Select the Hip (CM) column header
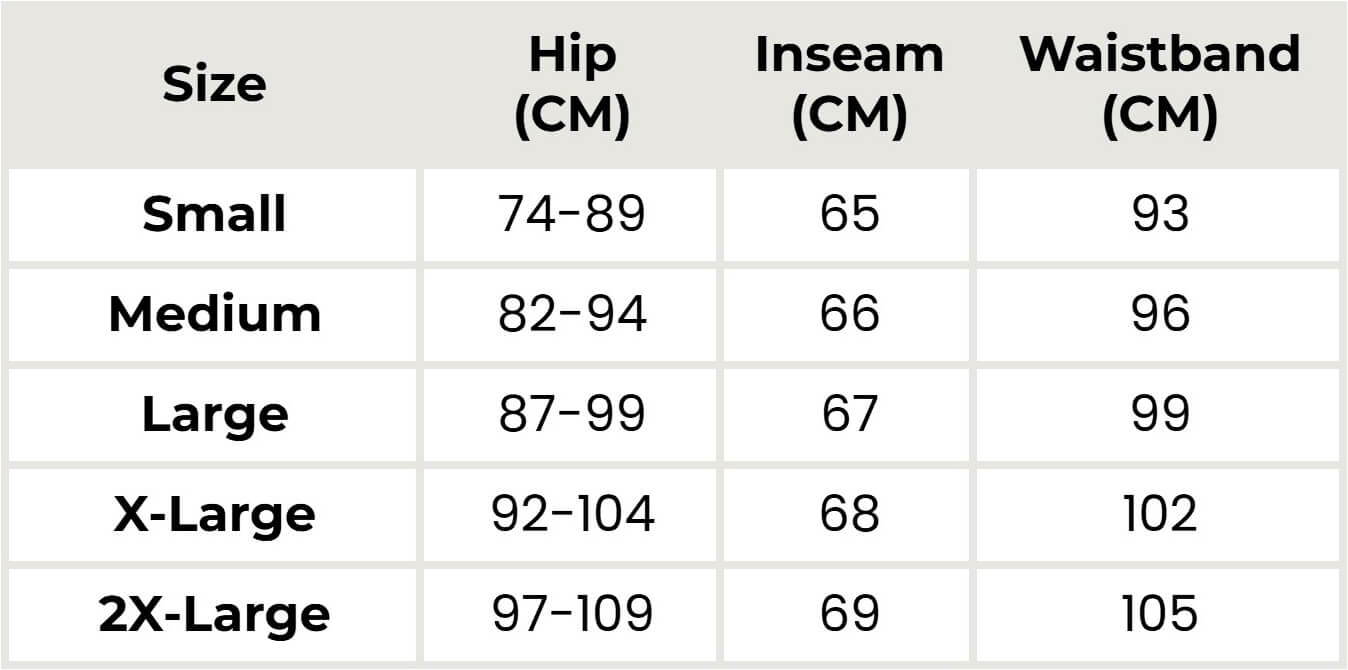 pyautogui.click(x=572, y=85)
